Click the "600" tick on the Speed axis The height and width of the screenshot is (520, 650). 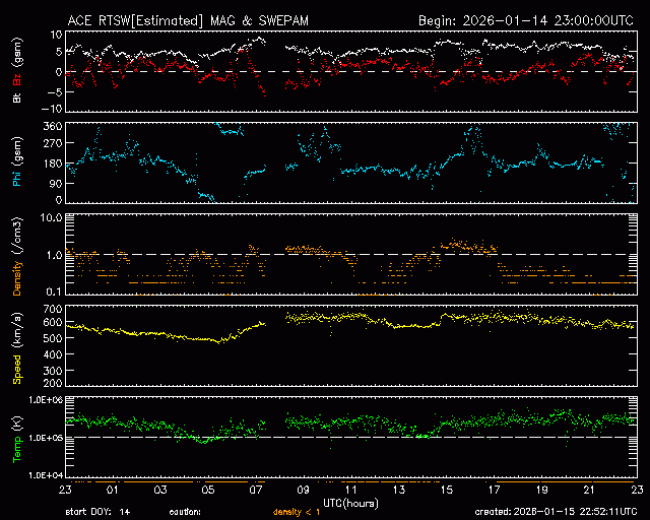[53, 322]
